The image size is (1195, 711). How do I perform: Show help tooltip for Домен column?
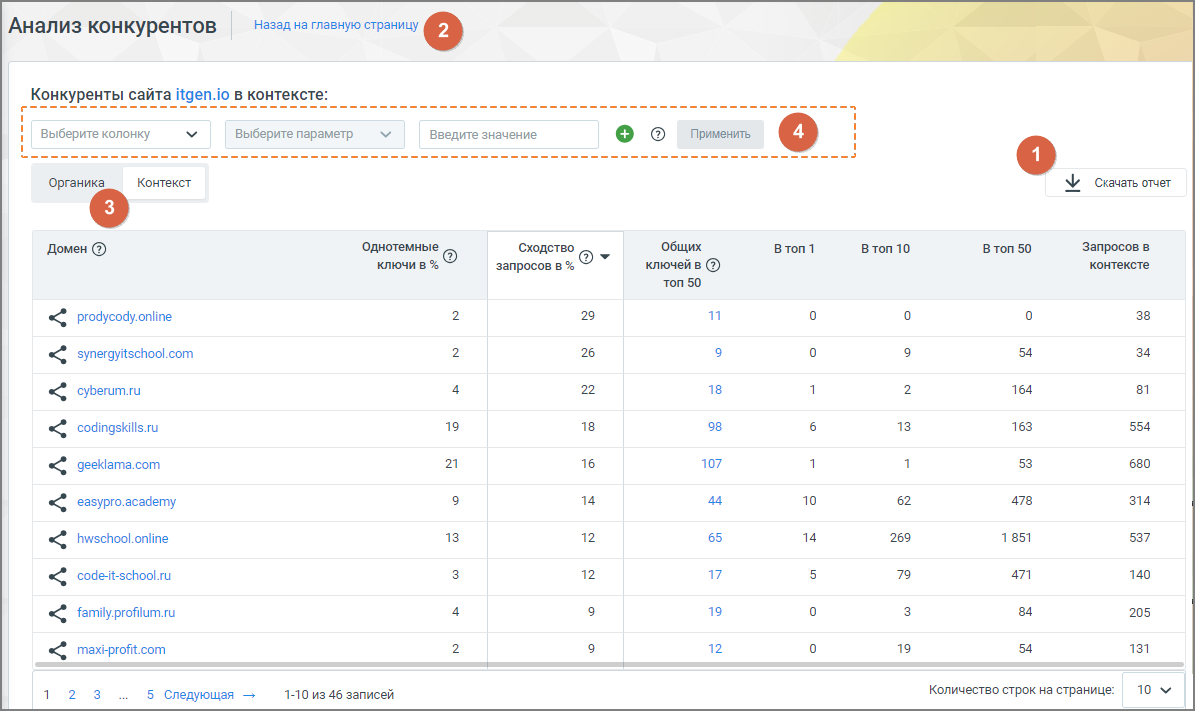99,249
